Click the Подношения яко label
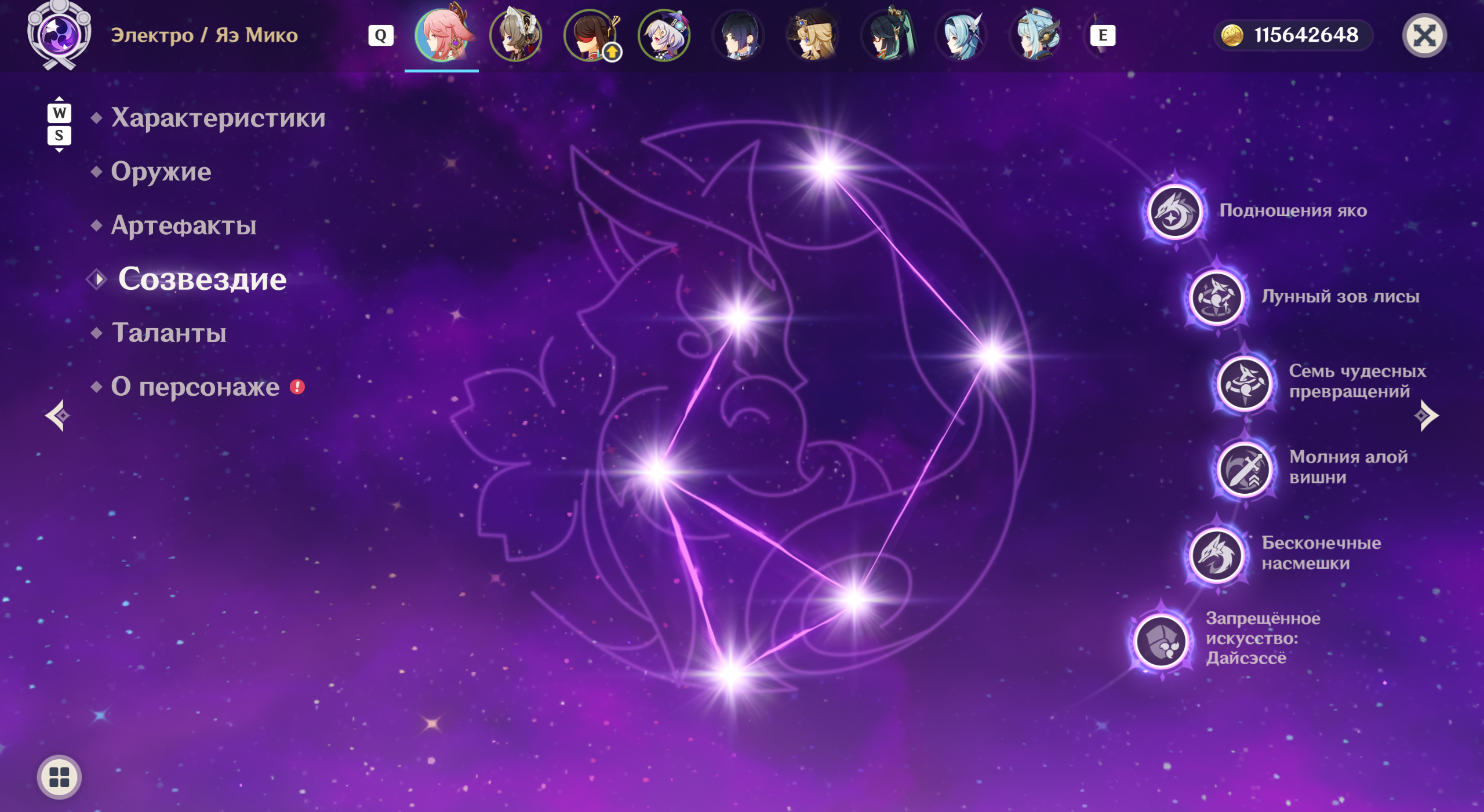Screen dimensions: 1484x812 tap(1293, 210)
